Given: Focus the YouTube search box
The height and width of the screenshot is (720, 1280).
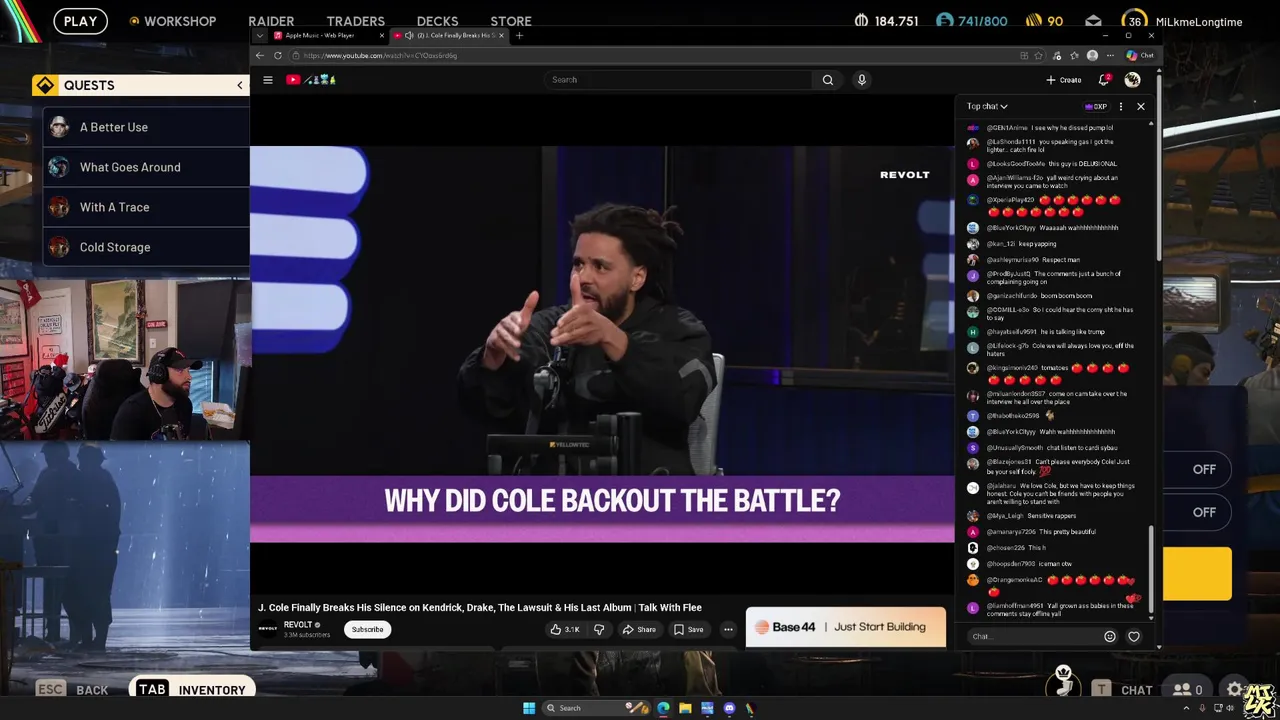Looking at the screenshot, I should pos(680,80).
